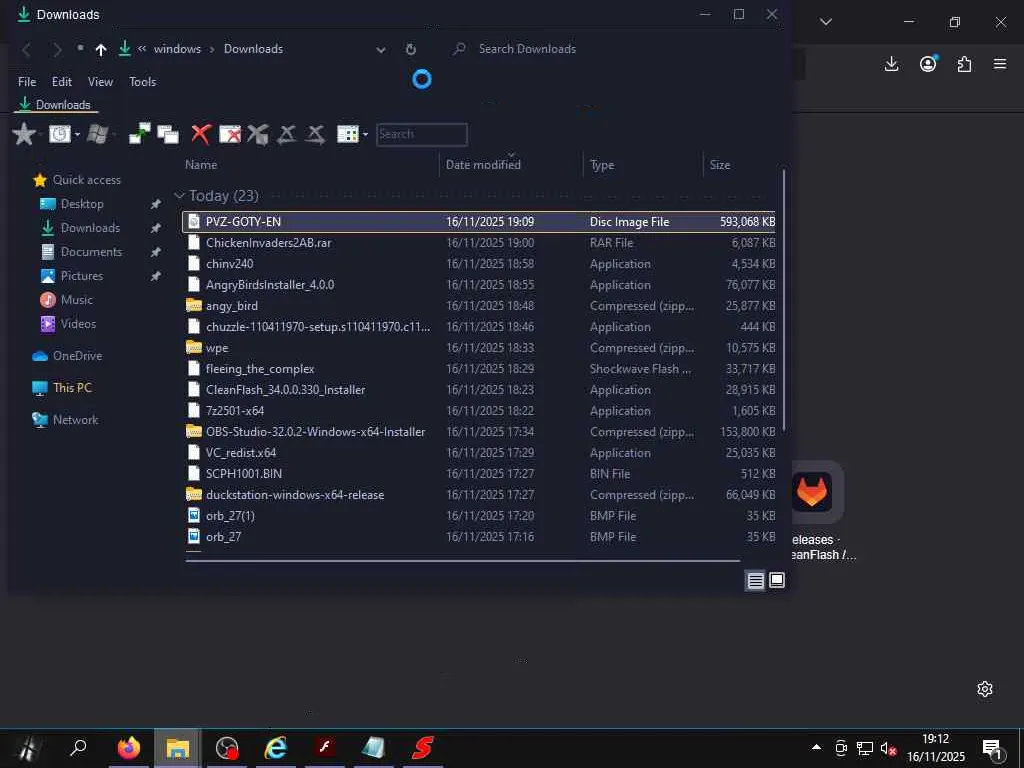The height and width of the screenshot is (768, 1024).
Task: Open the recent history dropdown arrow
Action: pos(77,135)
